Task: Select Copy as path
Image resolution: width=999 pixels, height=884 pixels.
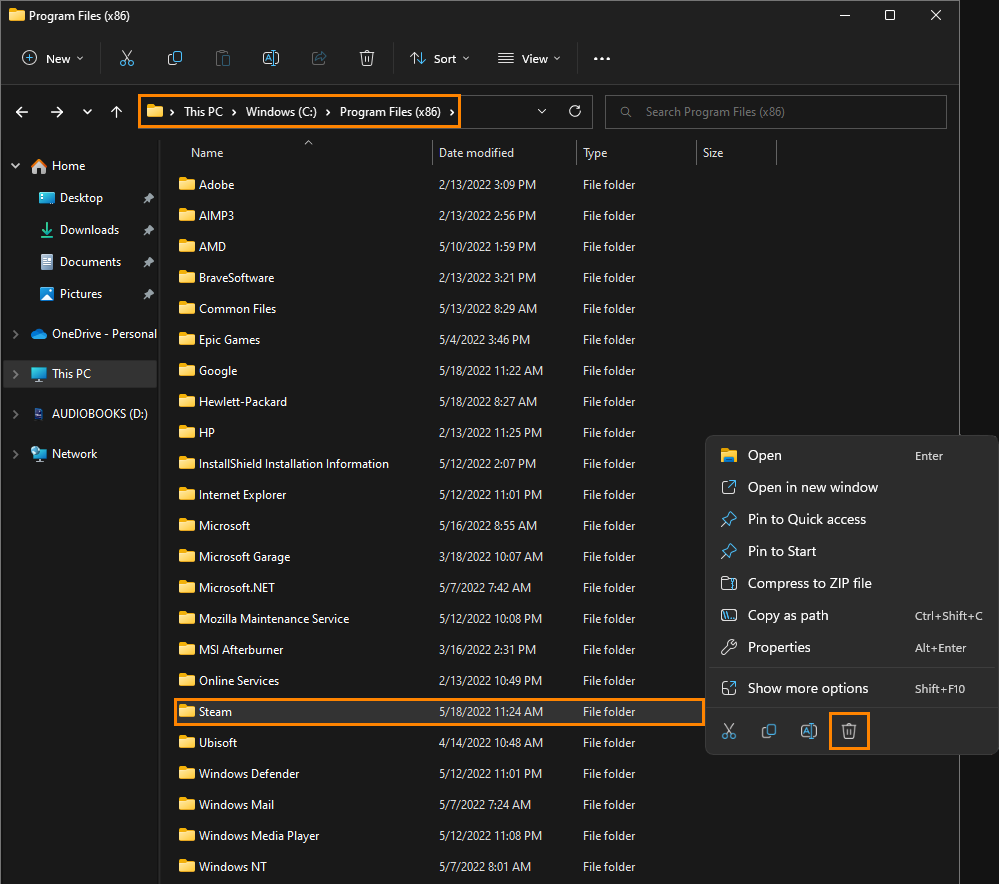Action: click(851, 616)
